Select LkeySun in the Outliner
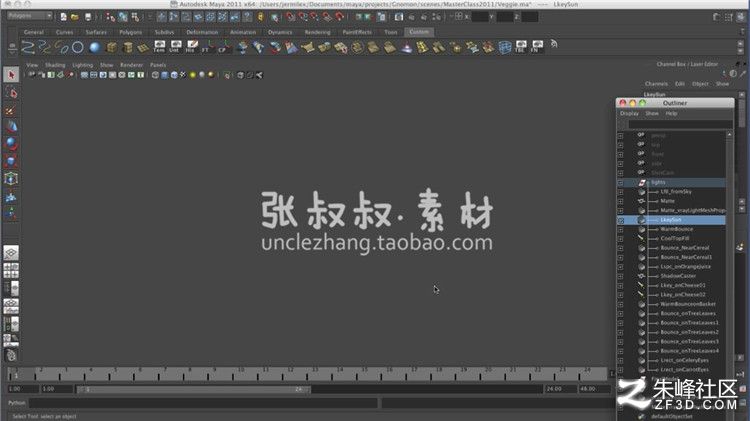This screenshot has width=750, height=421. point(671,220)
